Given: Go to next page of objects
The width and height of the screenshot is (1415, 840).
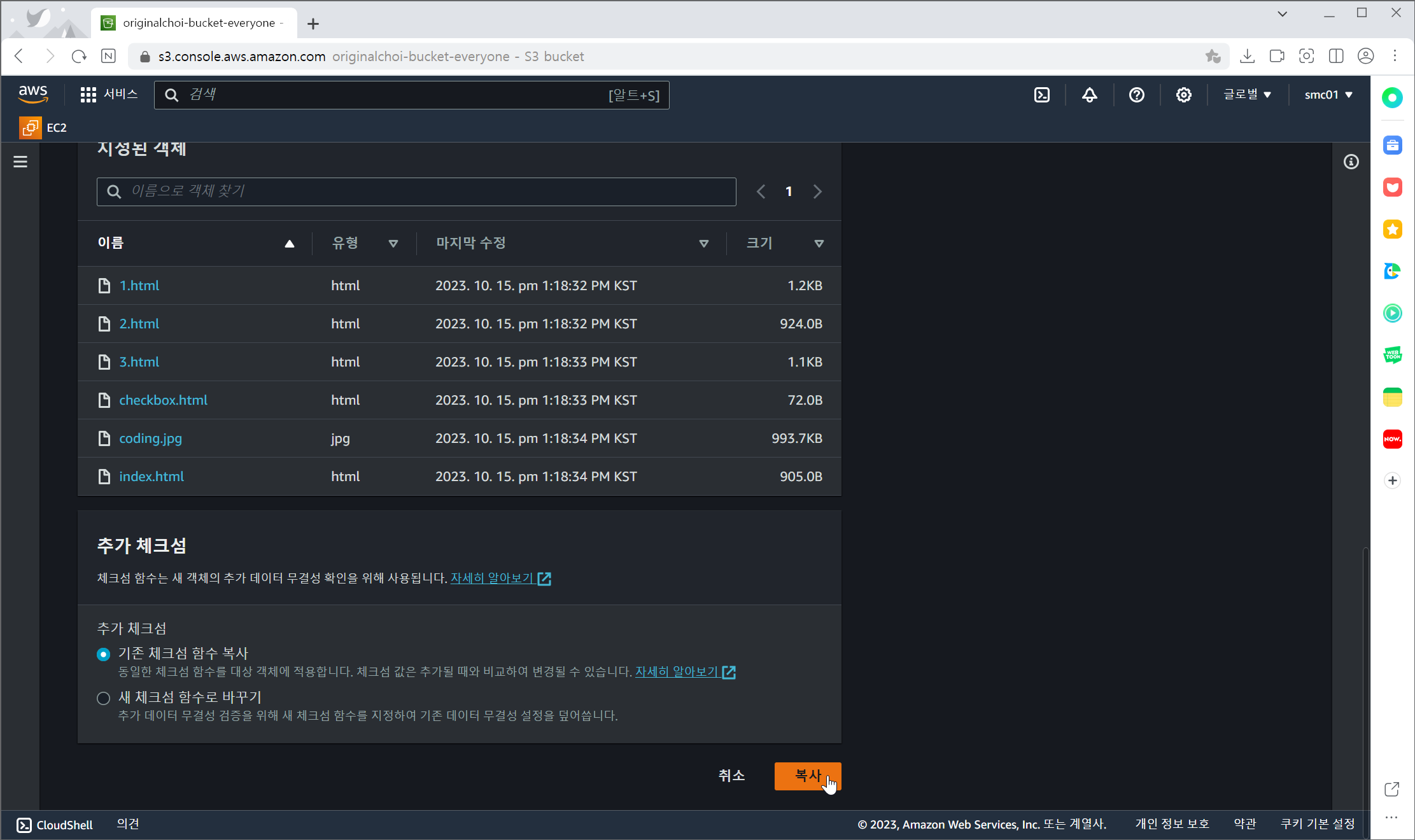Looking at the screenshot, I should tap(817, 192).
